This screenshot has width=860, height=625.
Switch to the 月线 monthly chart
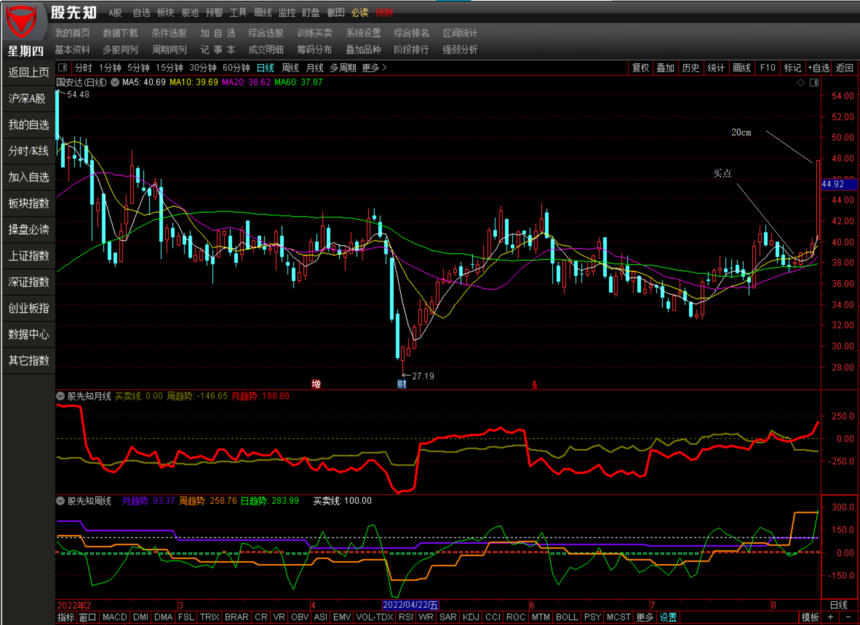[x=315, y=67]
